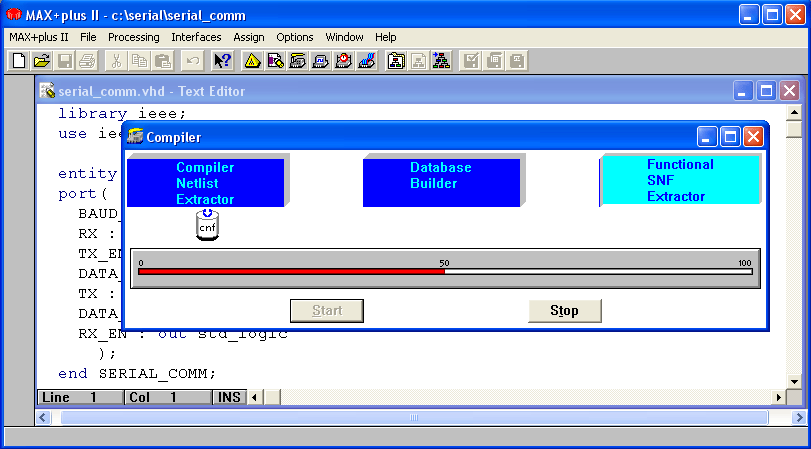811x449 pixels.
Task: Open the File menu
Action: click(88, 37)
